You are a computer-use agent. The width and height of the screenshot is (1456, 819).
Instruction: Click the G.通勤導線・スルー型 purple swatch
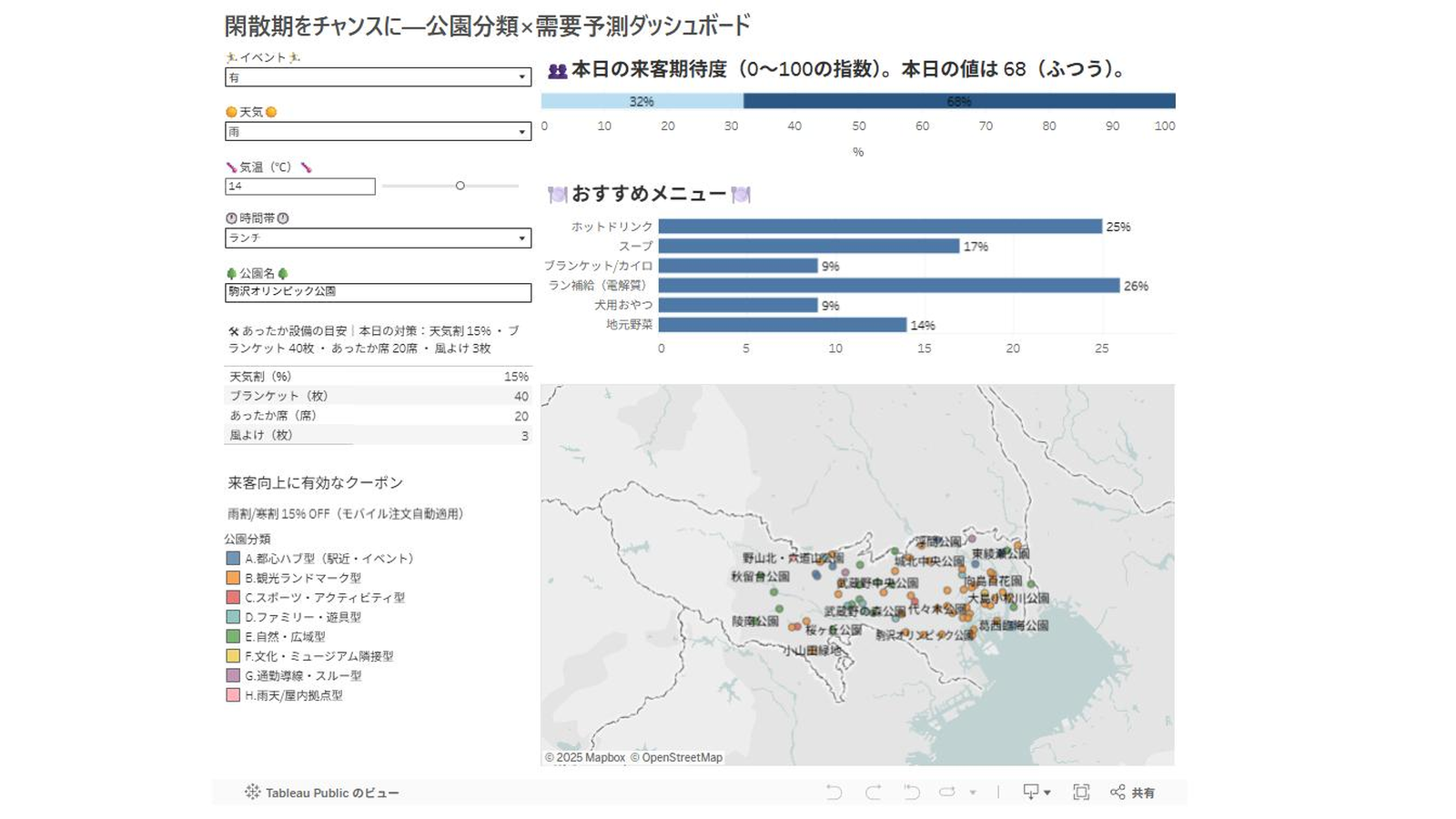pyautogui.click(x=233, y=675)
